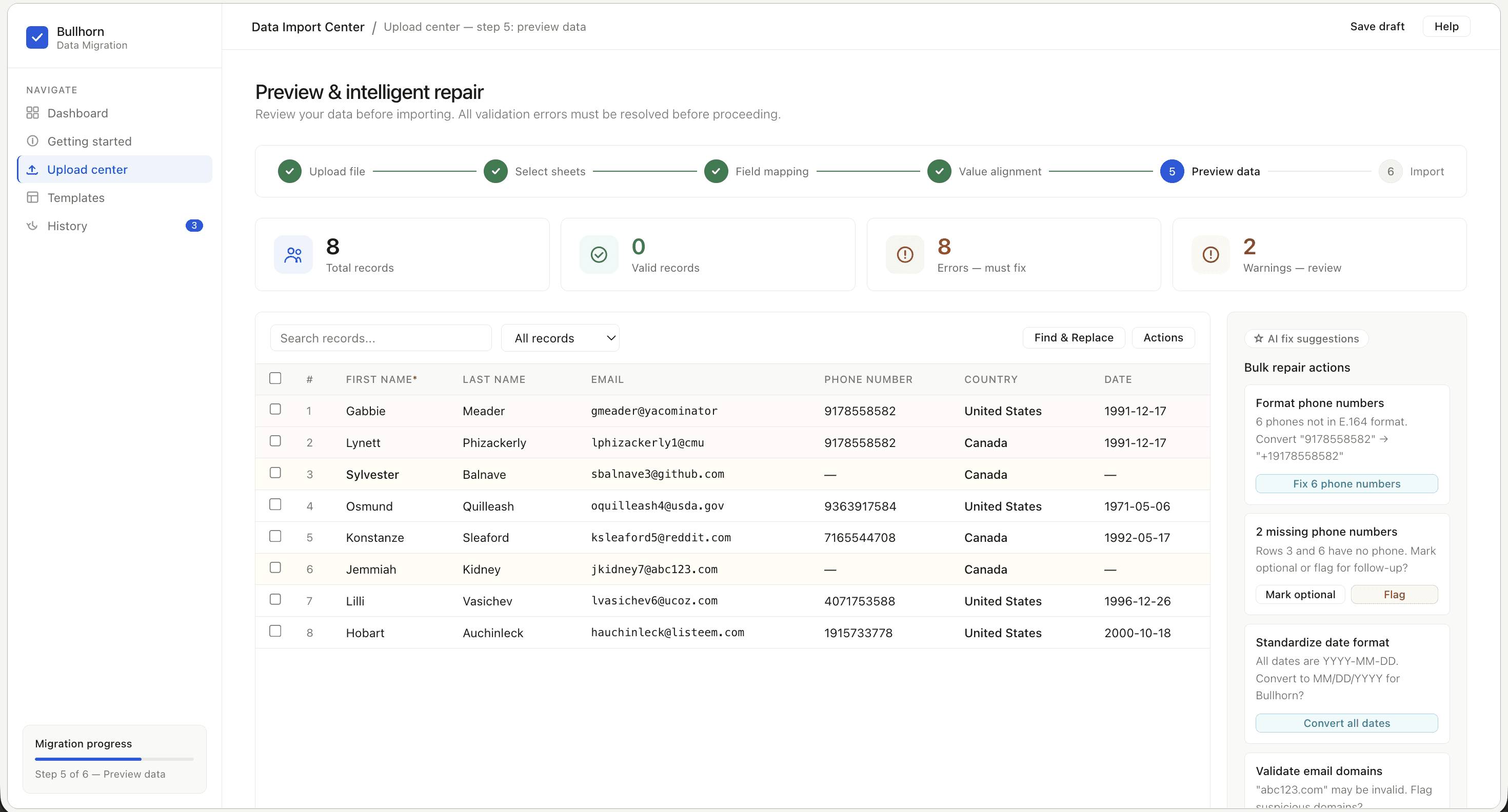This screenshot has height=812, width=1508.
Task: Sort by LAST NAME column header
Action: (493, 379)
